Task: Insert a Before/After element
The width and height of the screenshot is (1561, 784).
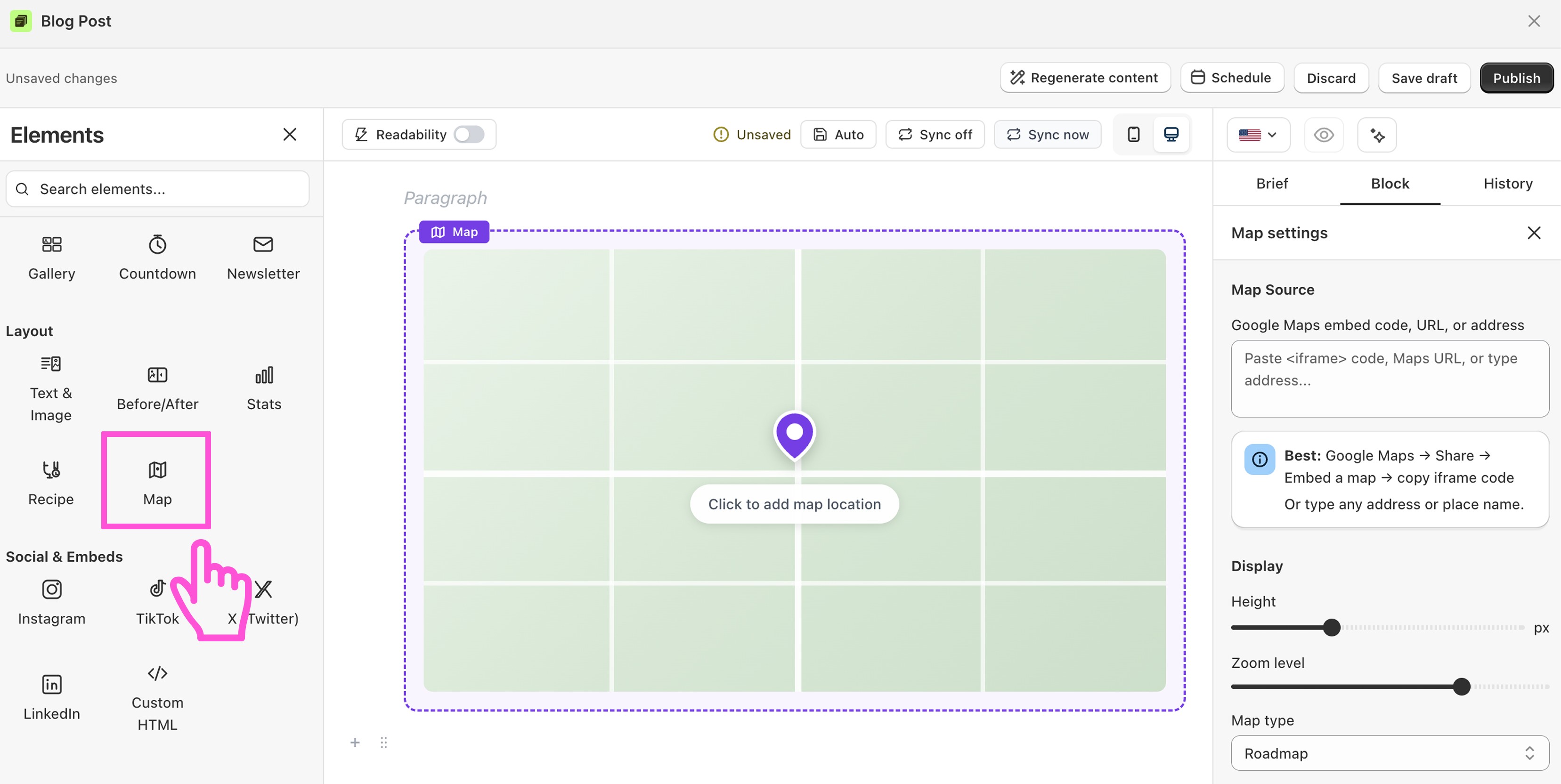Action: pyautogui.click(x=157, y=389)
